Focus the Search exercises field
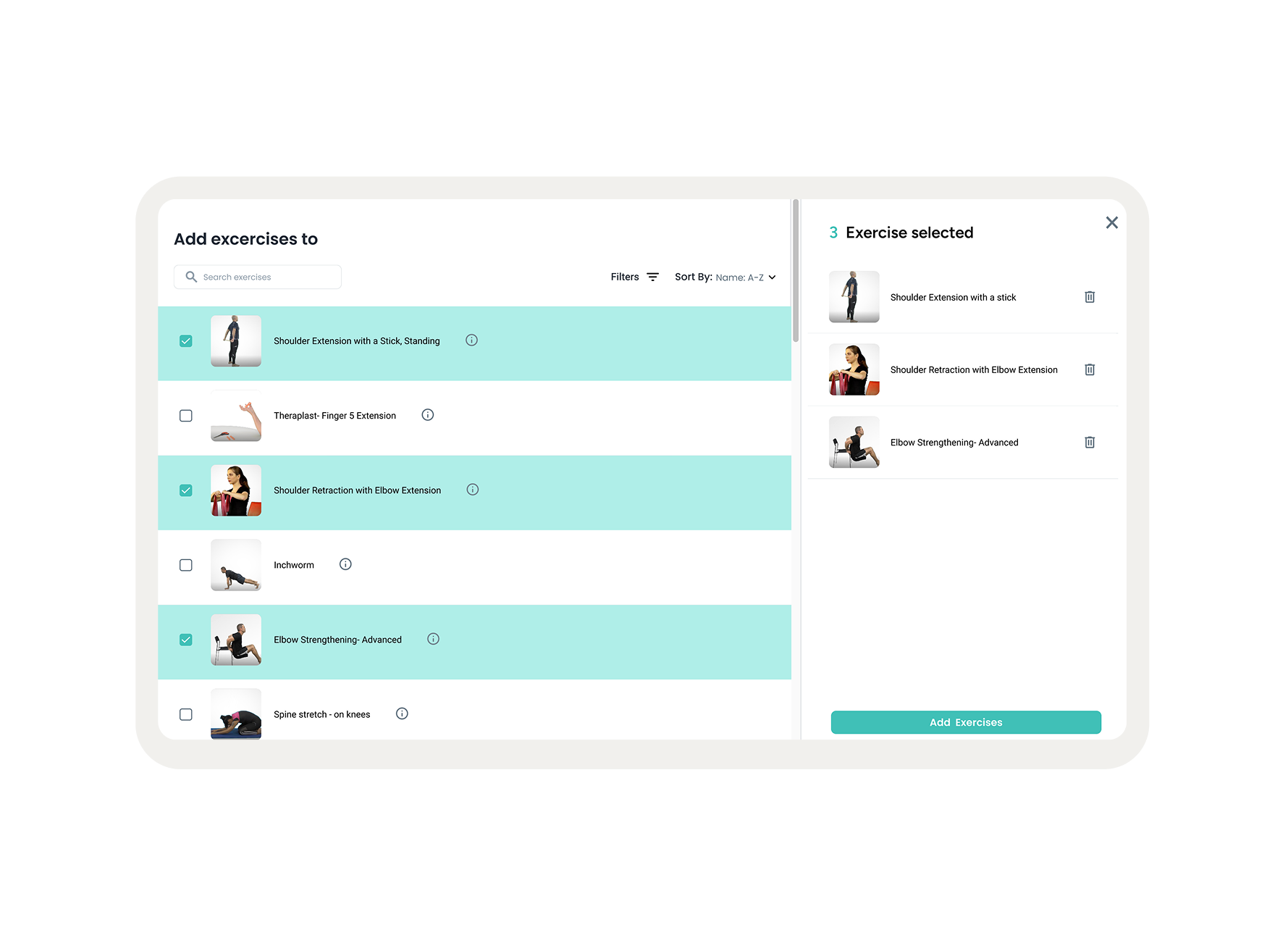Screen dimensions: 1288x946 pyautogui.click(x=258, y=277)
